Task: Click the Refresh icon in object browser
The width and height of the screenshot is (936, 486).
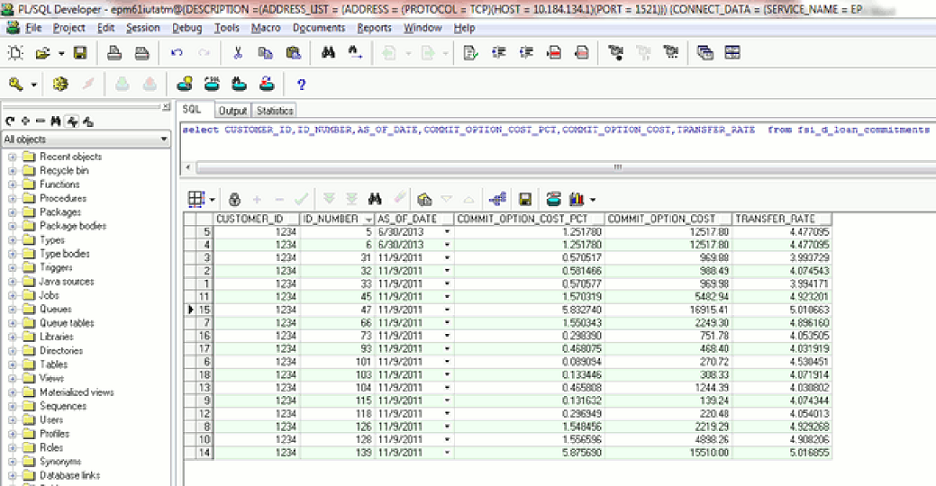Action: pyautogui.click(x=10, y=121)
